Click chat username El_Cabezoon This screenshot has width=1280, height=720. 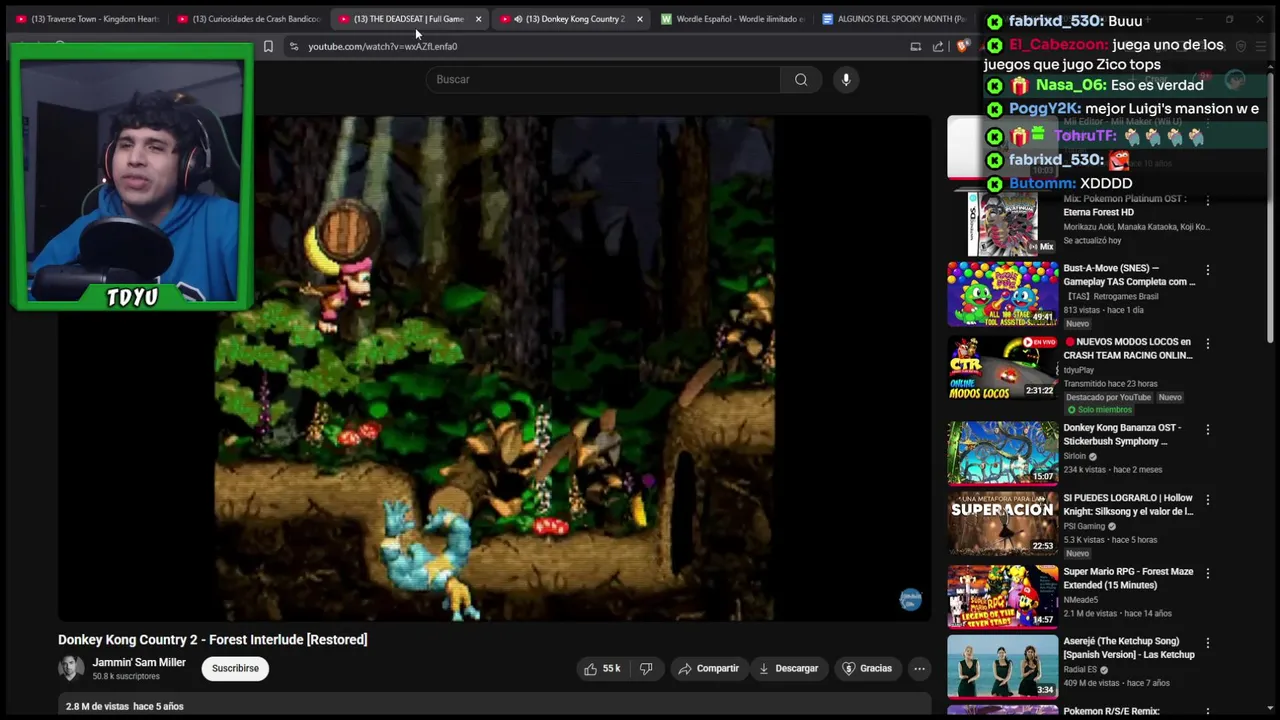click(x=1058, y=45)
